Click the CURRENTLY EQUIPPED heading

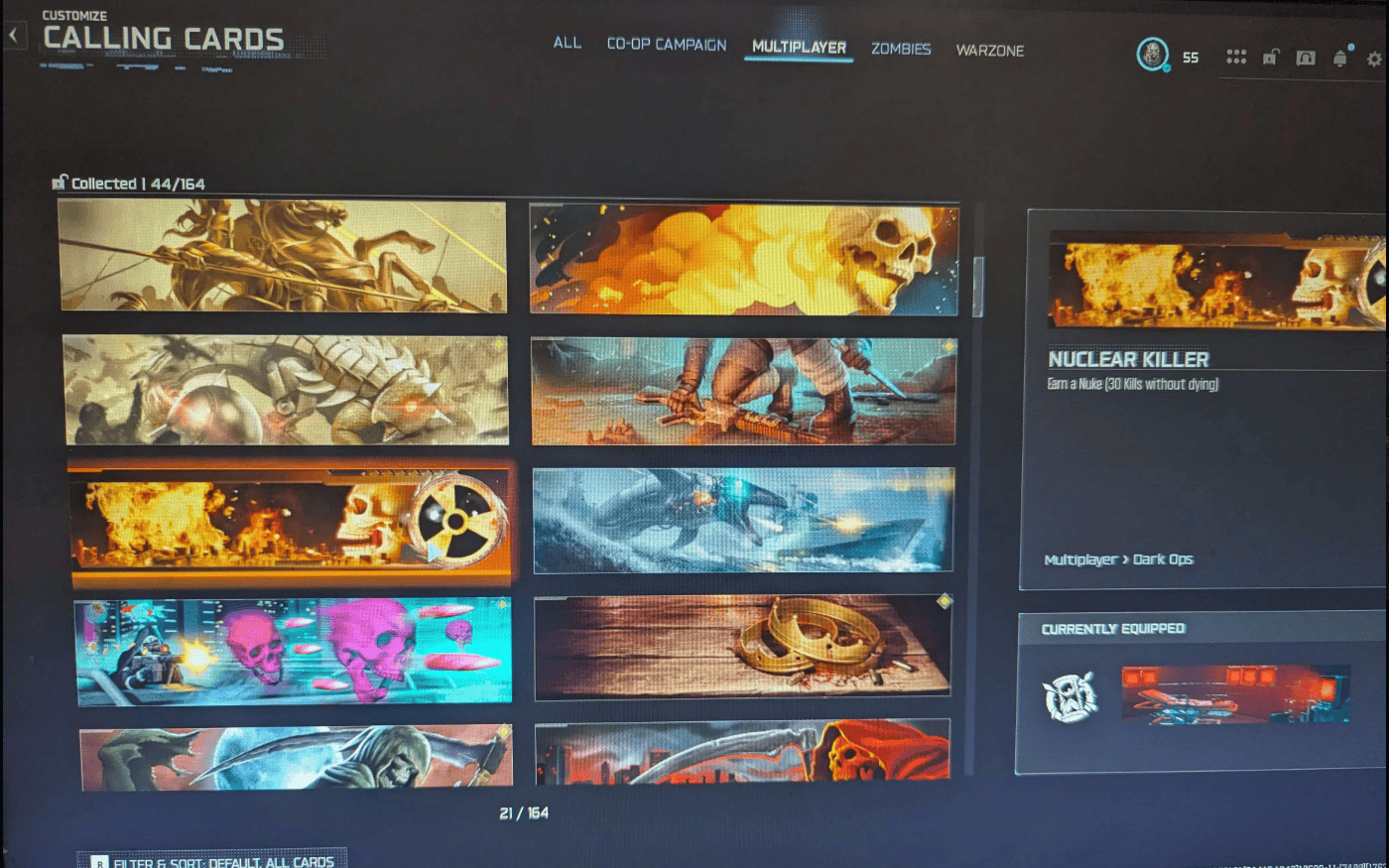click(1113, 629)
